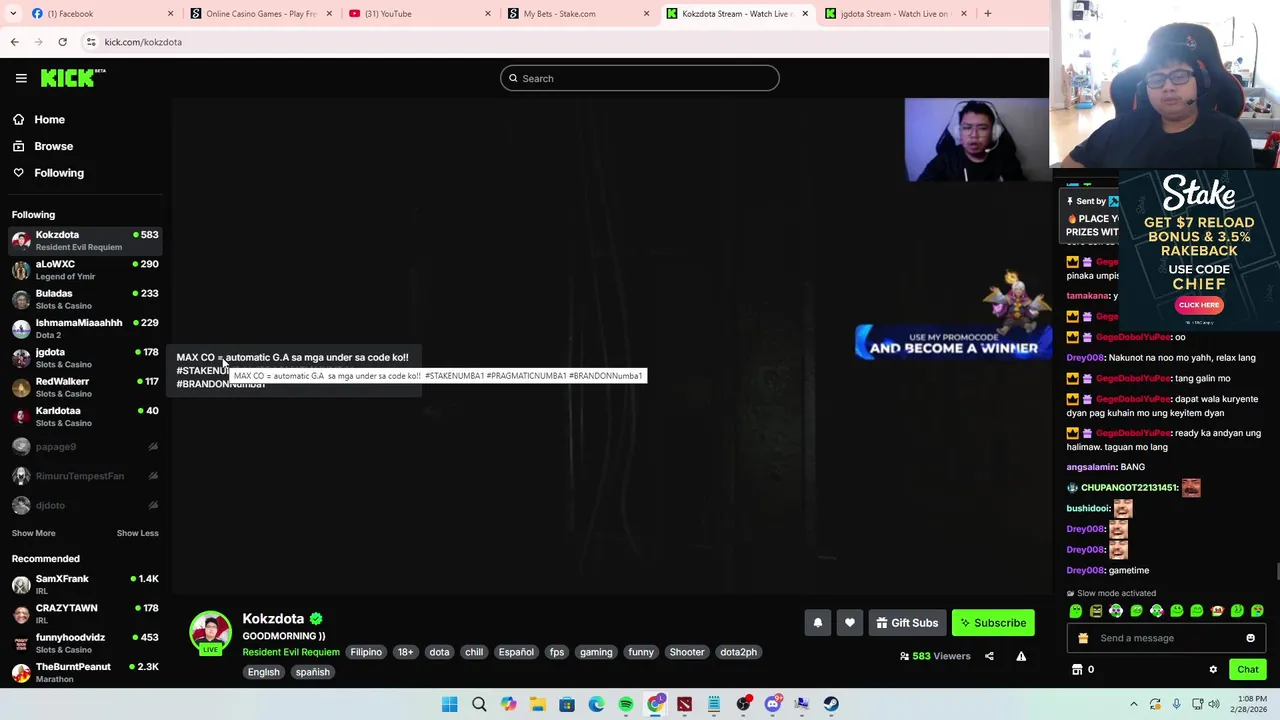The height and width of the screenshot is (720, 1280).
Task: Open Buladas channel in Following list
Action: click(x=85, y=299)
